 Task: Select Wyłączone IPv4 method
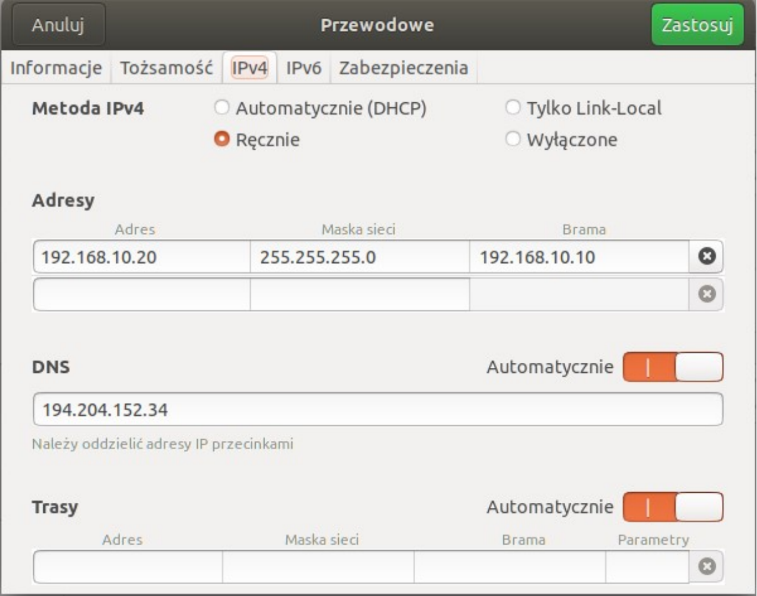click(513, 140)
